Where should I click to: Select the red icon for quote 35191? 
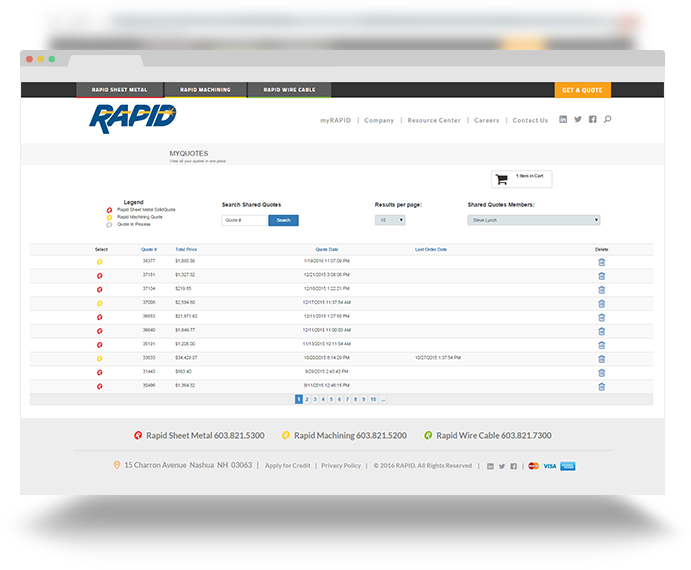point(100,345)
